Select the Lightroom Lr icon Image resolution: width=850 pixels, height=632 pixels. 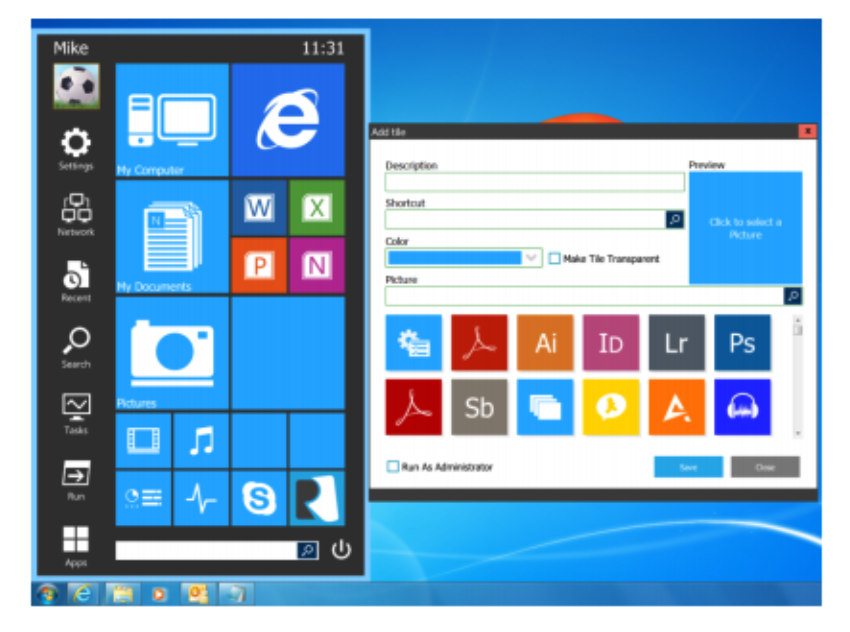(x=677, y=342)
